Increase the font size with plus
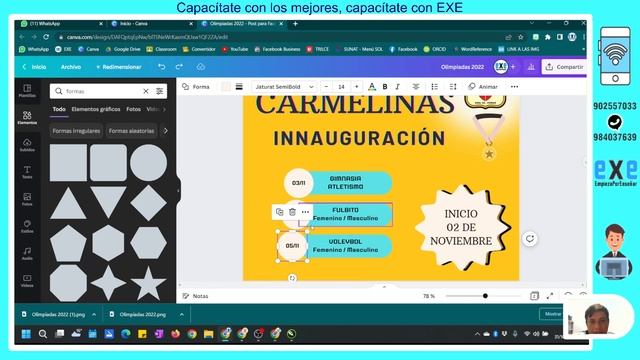Image resolution: width=640 pixels, height=360 pixels. click(356, 87)
